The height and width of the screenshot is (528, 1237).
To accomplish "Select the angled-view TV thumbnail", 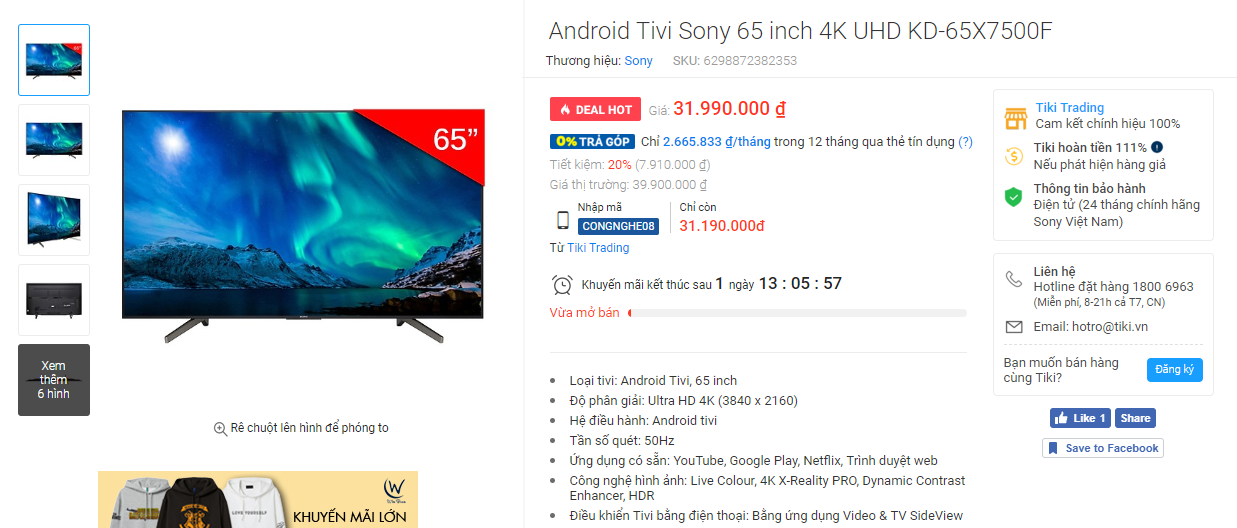I will pos(54,220).
